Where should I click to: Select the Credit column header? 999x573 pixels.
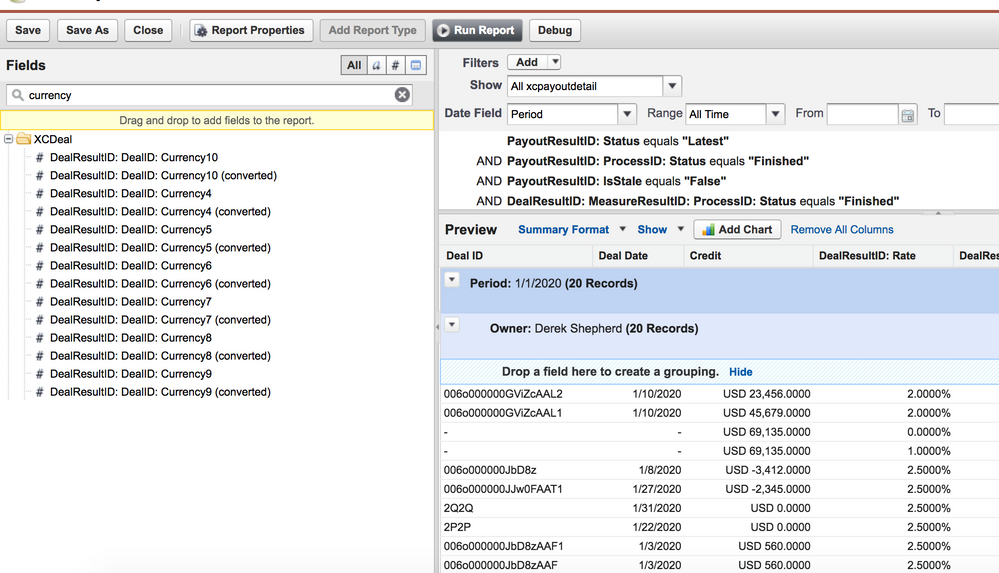(x=748, y=256)
